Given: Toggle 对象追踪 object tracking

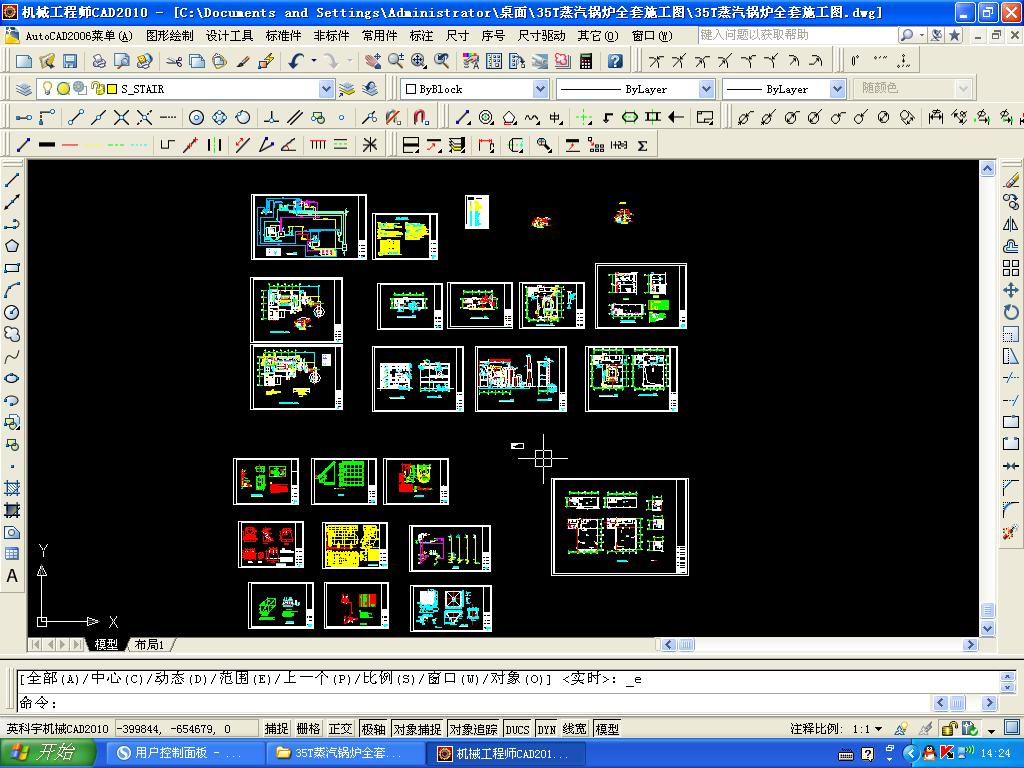Looking at the screenshot, I should click(473, 729).
